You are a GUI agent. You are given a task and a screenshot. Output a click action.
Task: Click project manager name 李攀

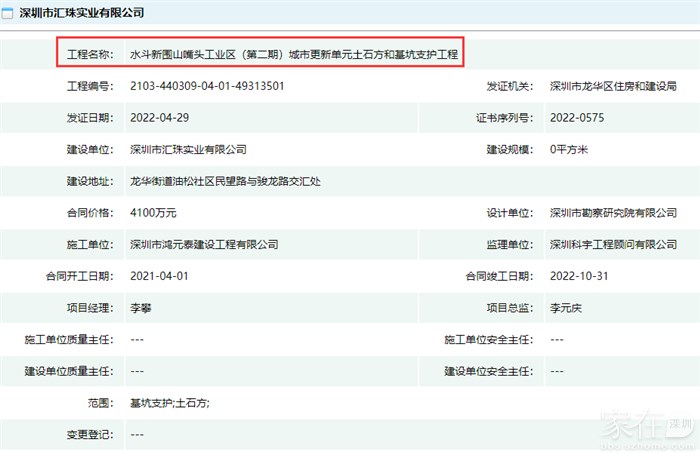click(141, 309)
